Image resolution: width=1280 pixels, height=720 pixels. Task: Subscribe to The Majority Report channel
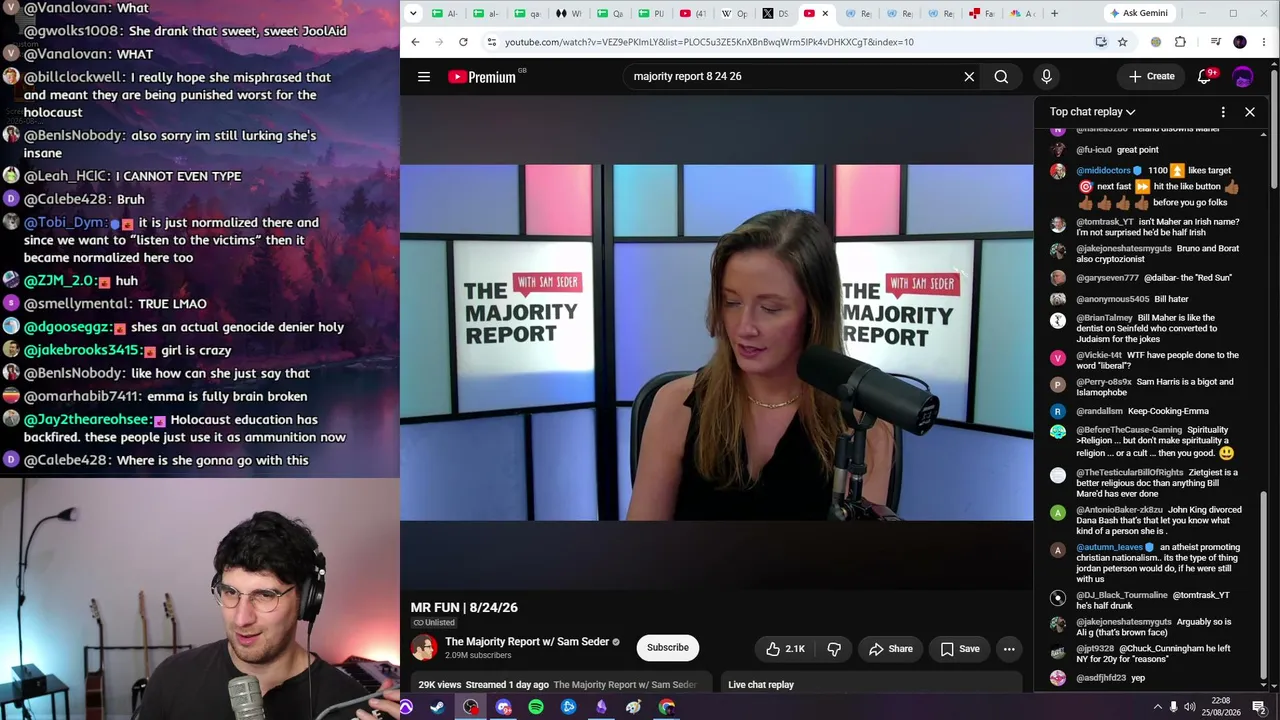pyautogui.click(x=667, y=648)
